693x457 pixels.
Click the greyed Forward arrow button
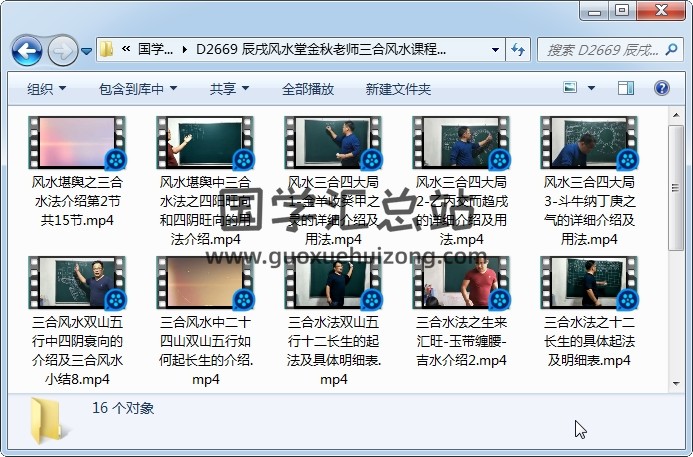[62, 51]
